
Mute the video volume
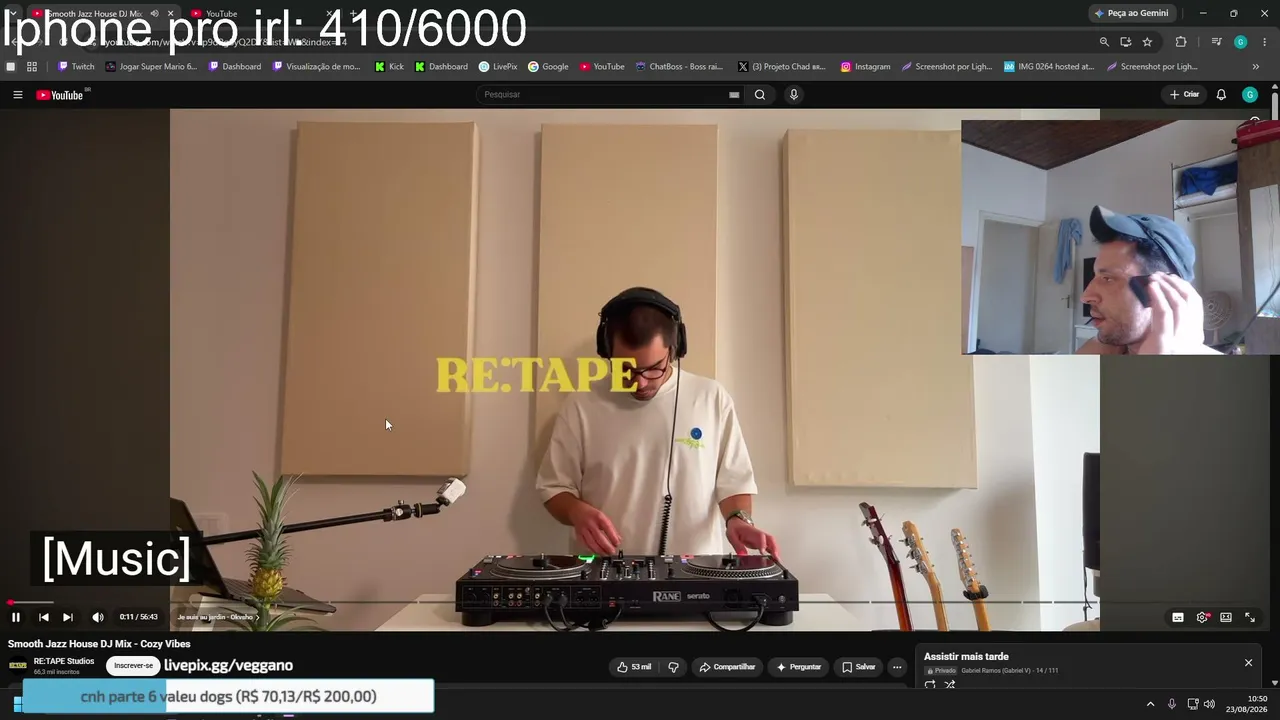coord(97,617)
